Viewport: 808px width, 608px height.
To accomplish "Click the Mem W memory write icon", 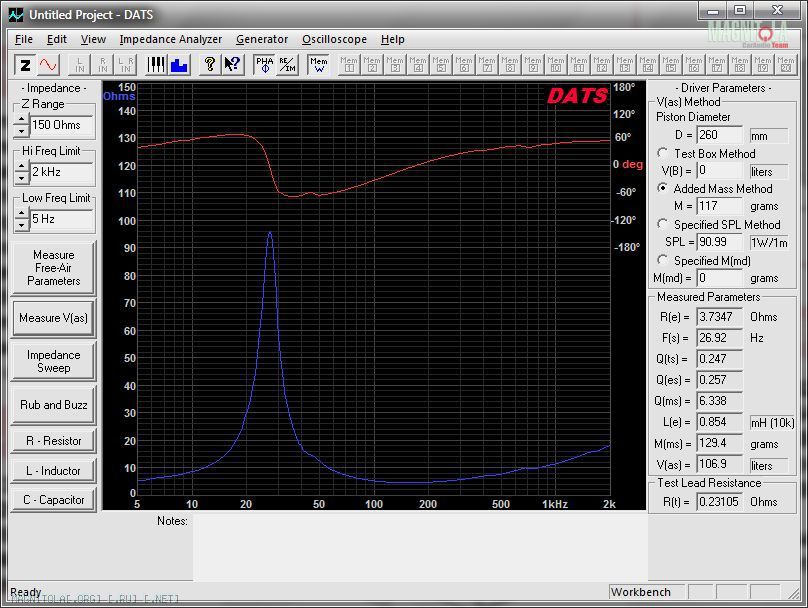I will click(318, 65).
